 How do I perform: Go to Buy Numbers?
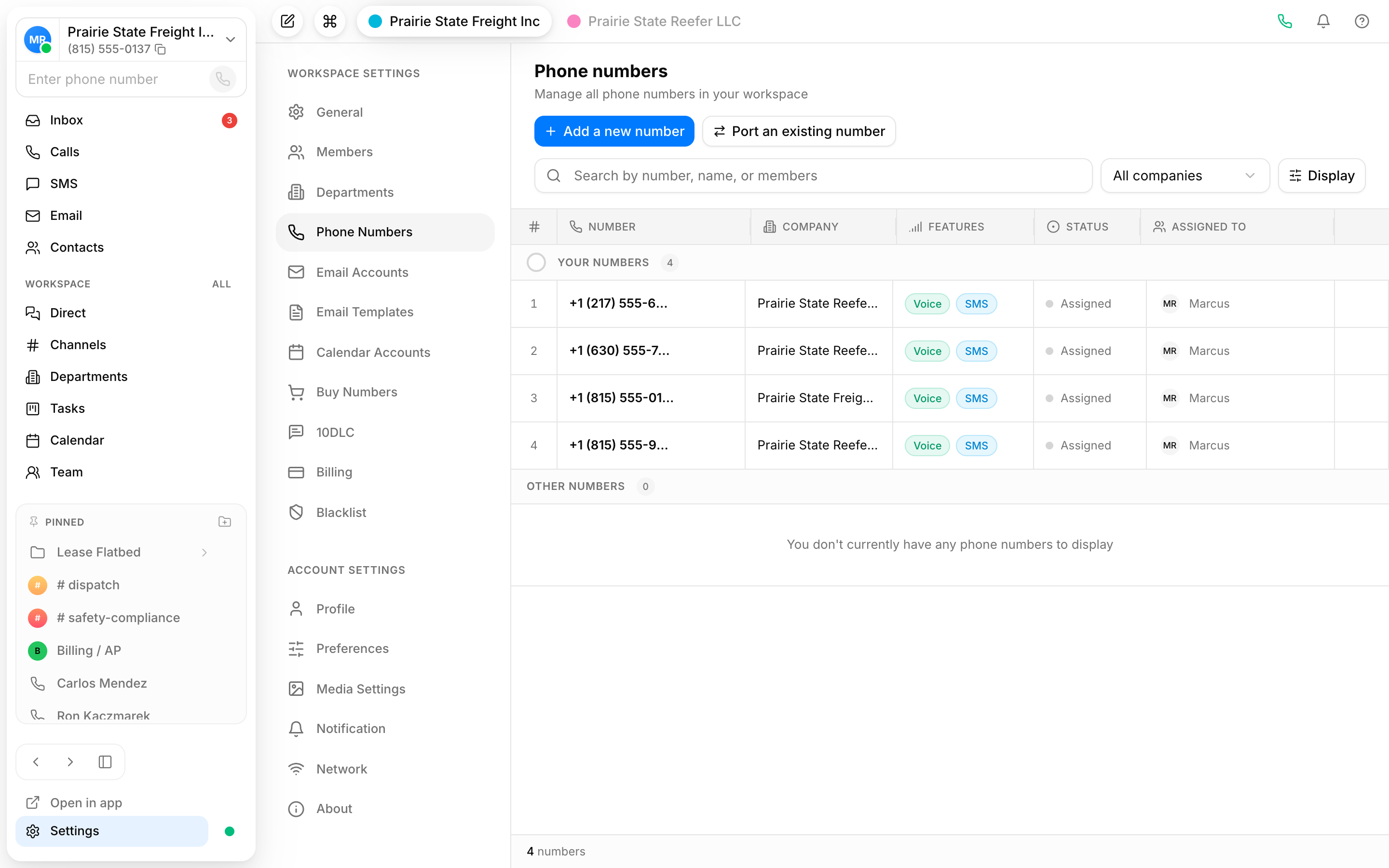385,392
